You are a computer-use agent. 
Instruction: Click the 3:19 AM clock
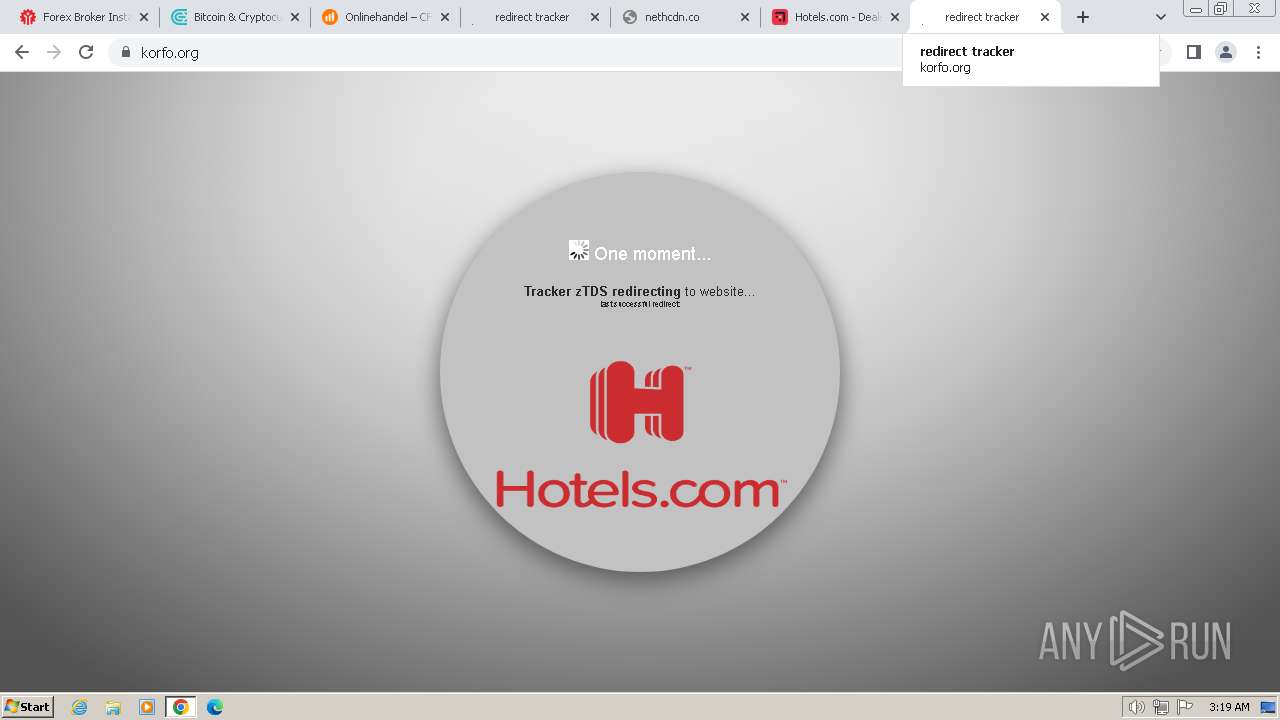coord(1229,707)
